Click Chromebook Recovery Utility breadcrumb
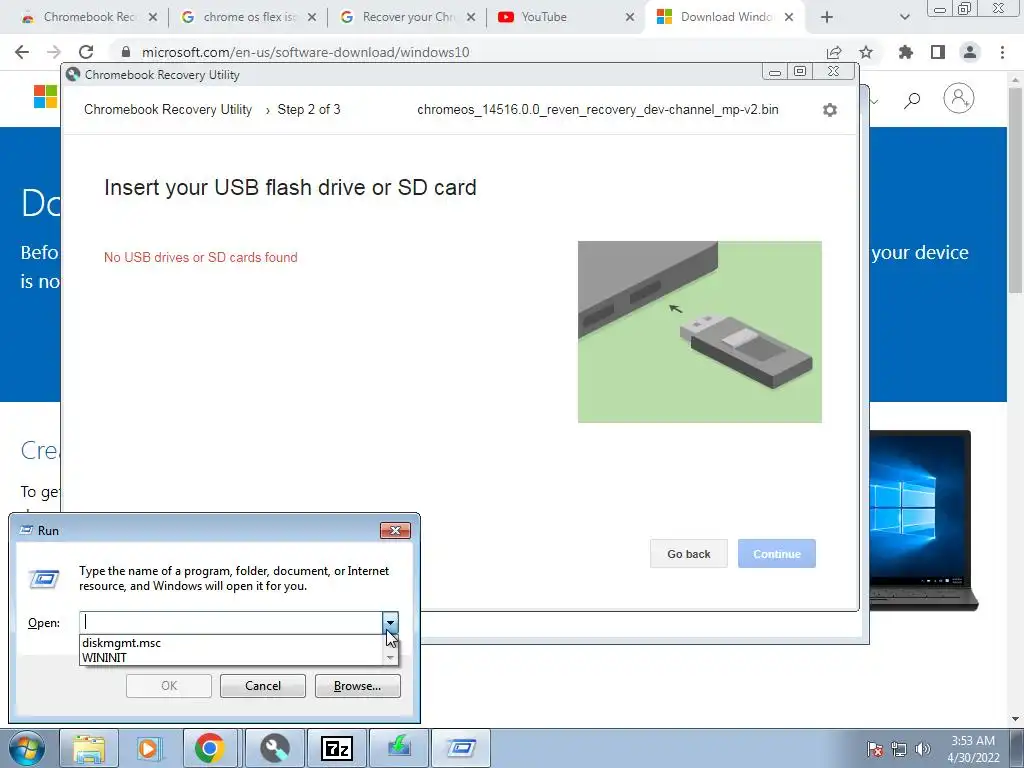1024x768 pixels. 168,110
